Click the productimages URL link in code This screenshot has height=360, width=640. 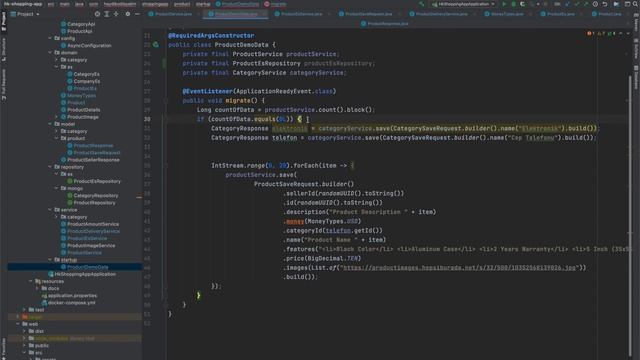tap(459, 268)
